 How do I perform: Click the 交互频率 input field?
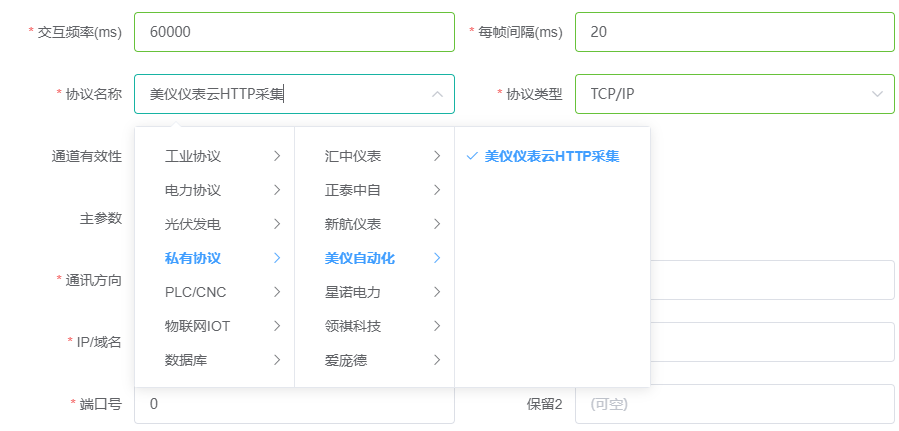coord(294,32)
